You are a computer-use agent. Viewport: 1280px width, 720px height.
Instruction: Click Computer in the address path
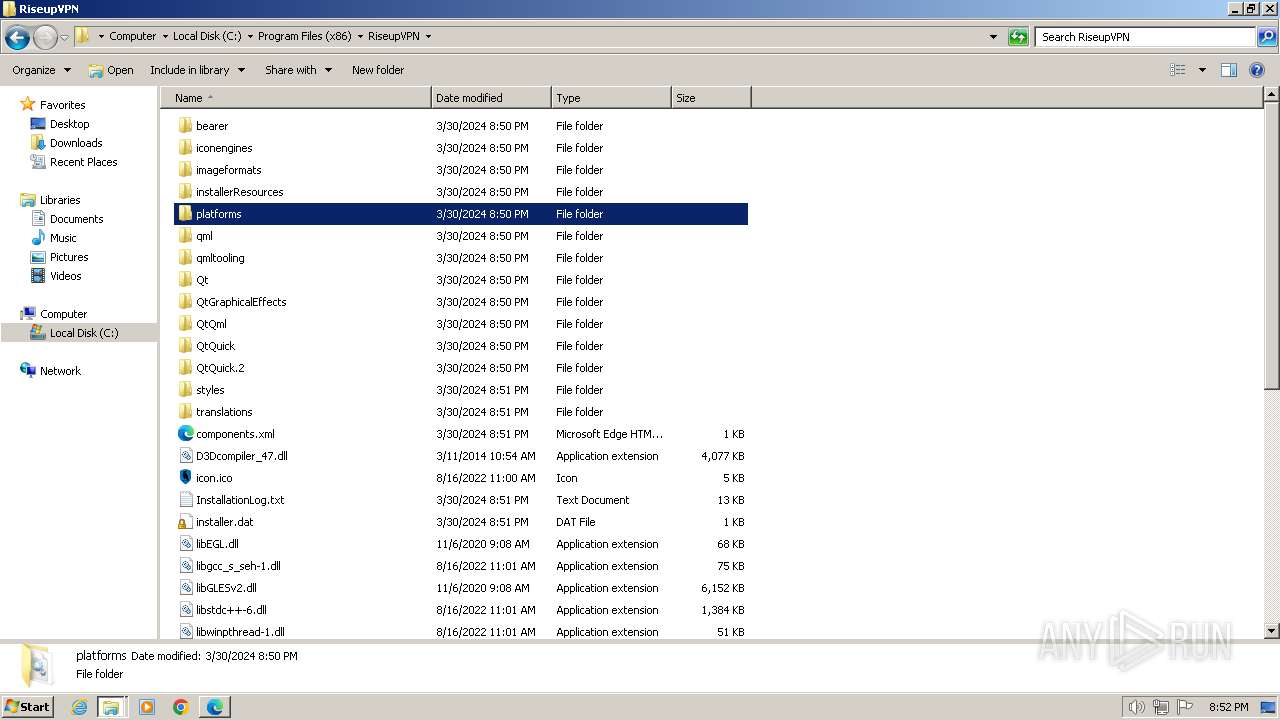pos(133,37)
